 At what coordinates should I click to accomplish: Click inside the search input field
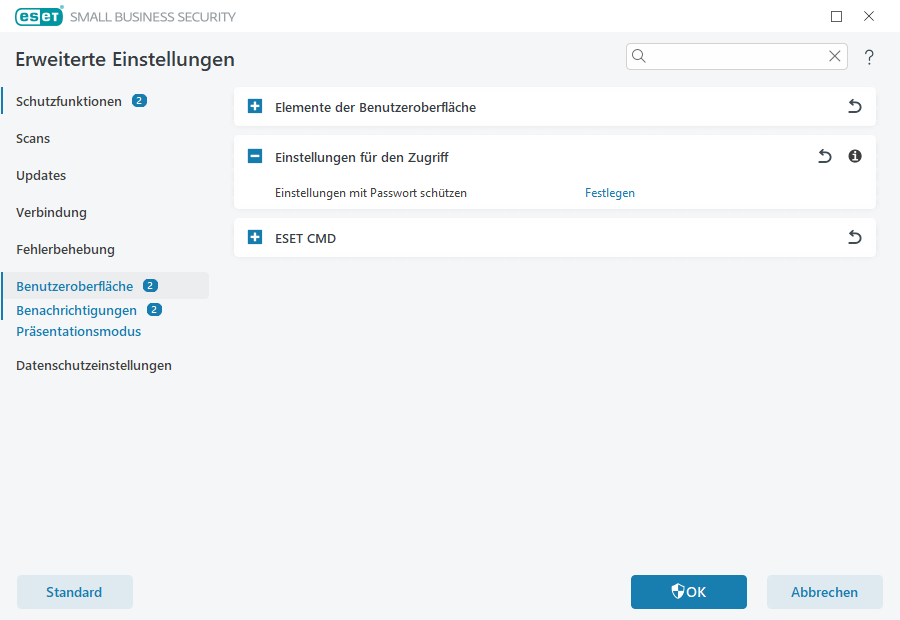click(730, 56)
